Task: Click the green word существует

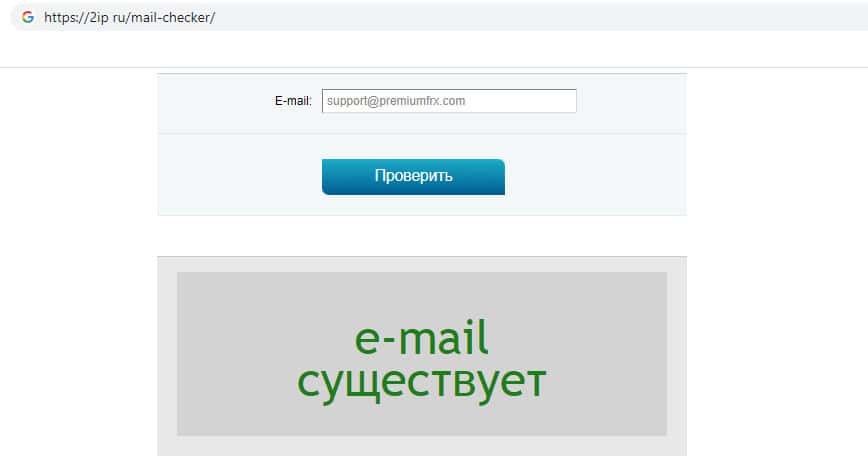Action: (422, 381)
